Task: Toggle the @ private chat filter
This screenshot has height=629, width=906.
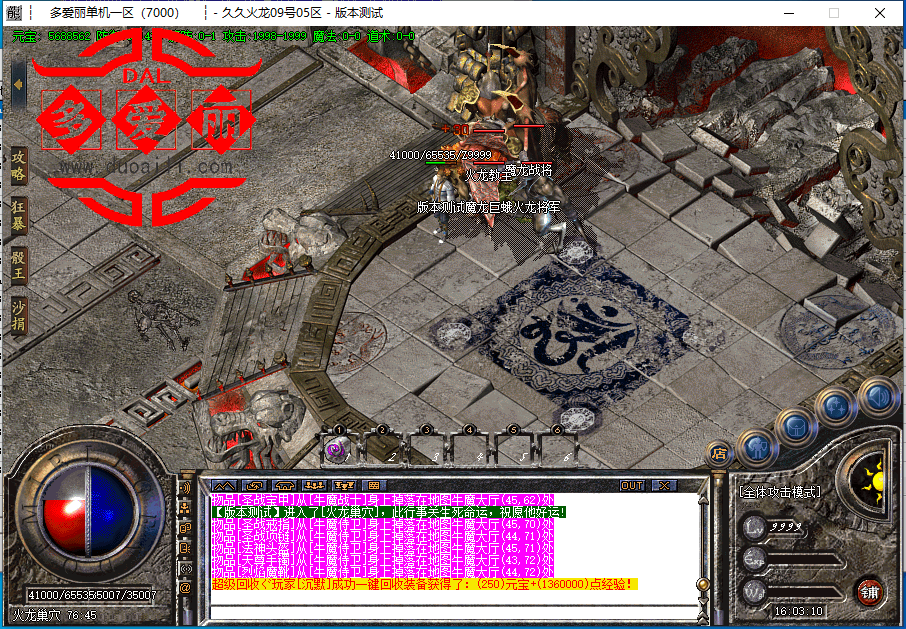Action: tap(185, 588)
